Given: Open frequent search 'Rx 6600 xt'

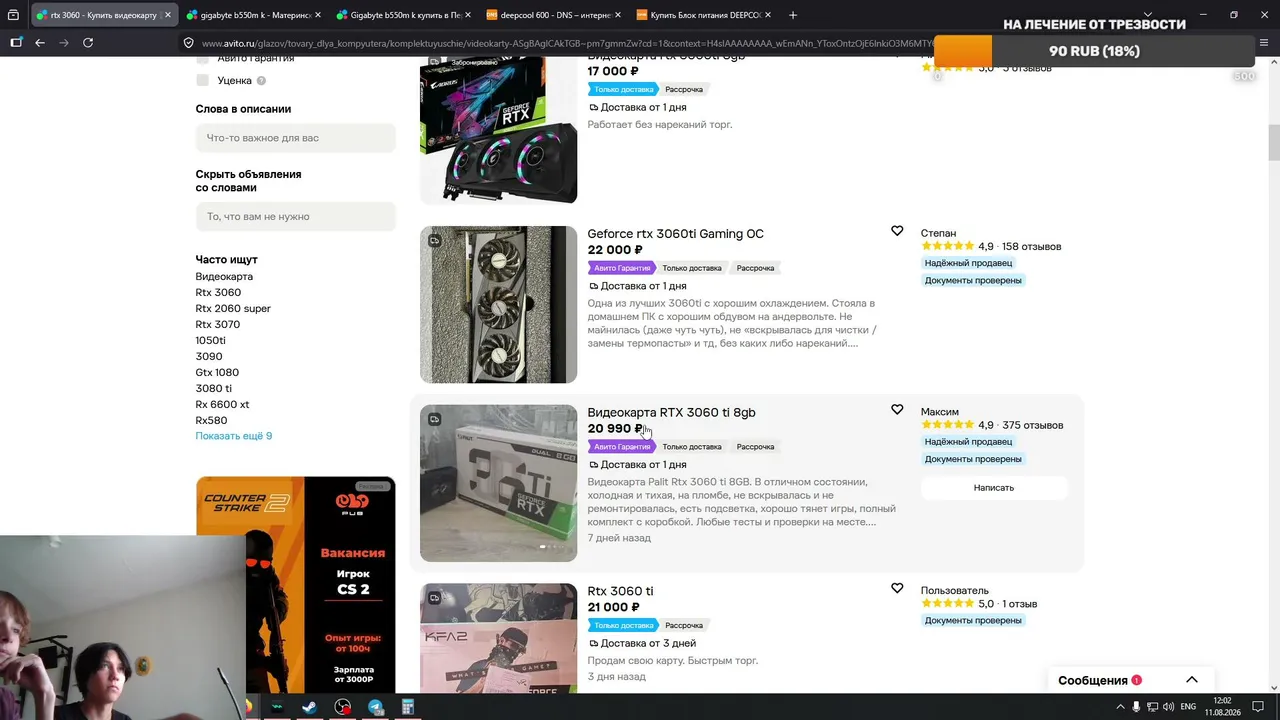Looking at the screenshot, I should (222, 404).
